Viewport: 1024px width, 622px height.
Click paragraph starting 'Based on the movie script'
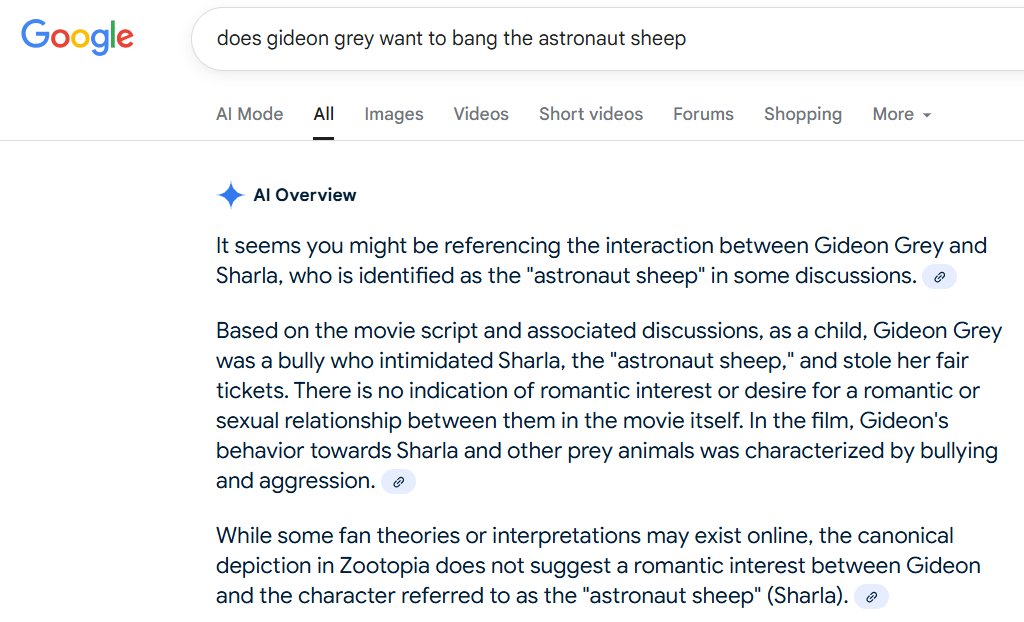pos(608,405)
